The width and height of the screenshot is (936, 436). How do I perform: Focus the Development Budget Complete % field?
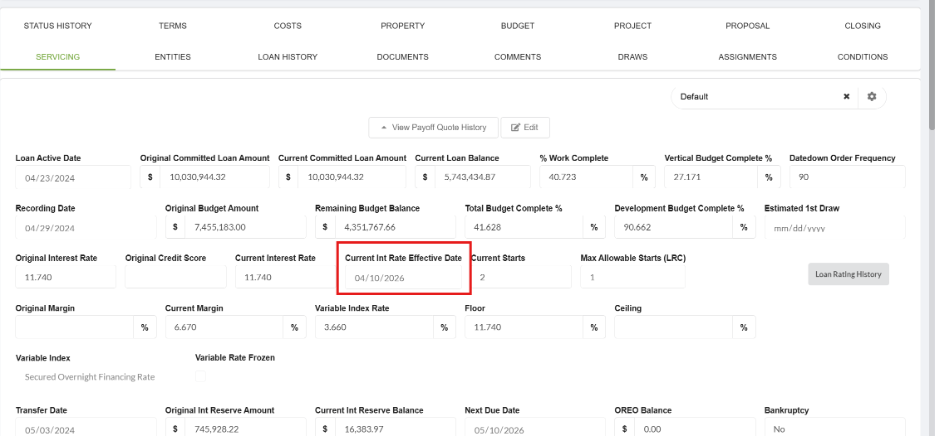tap(673, 228)
